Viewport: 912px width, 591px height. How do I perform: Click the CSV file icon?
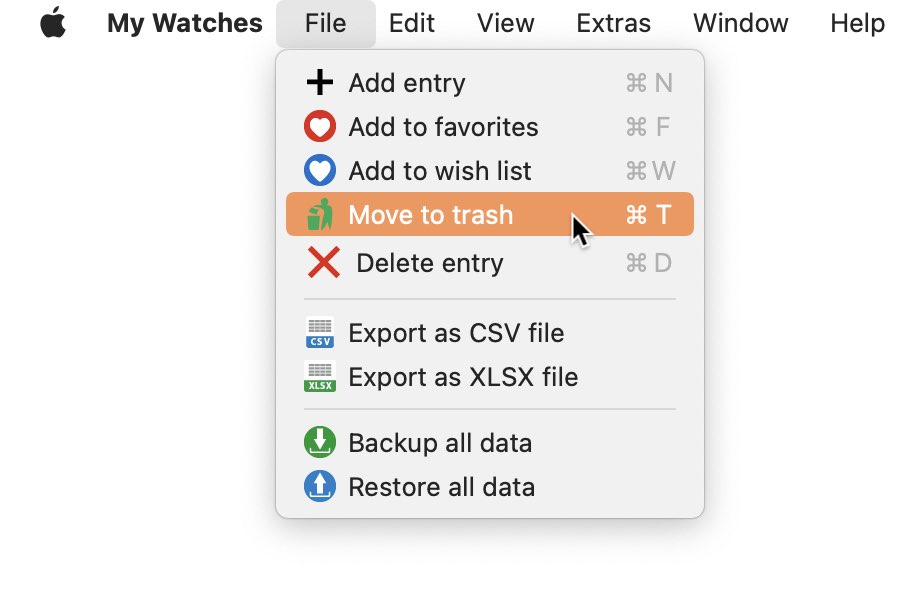point(320,333)
